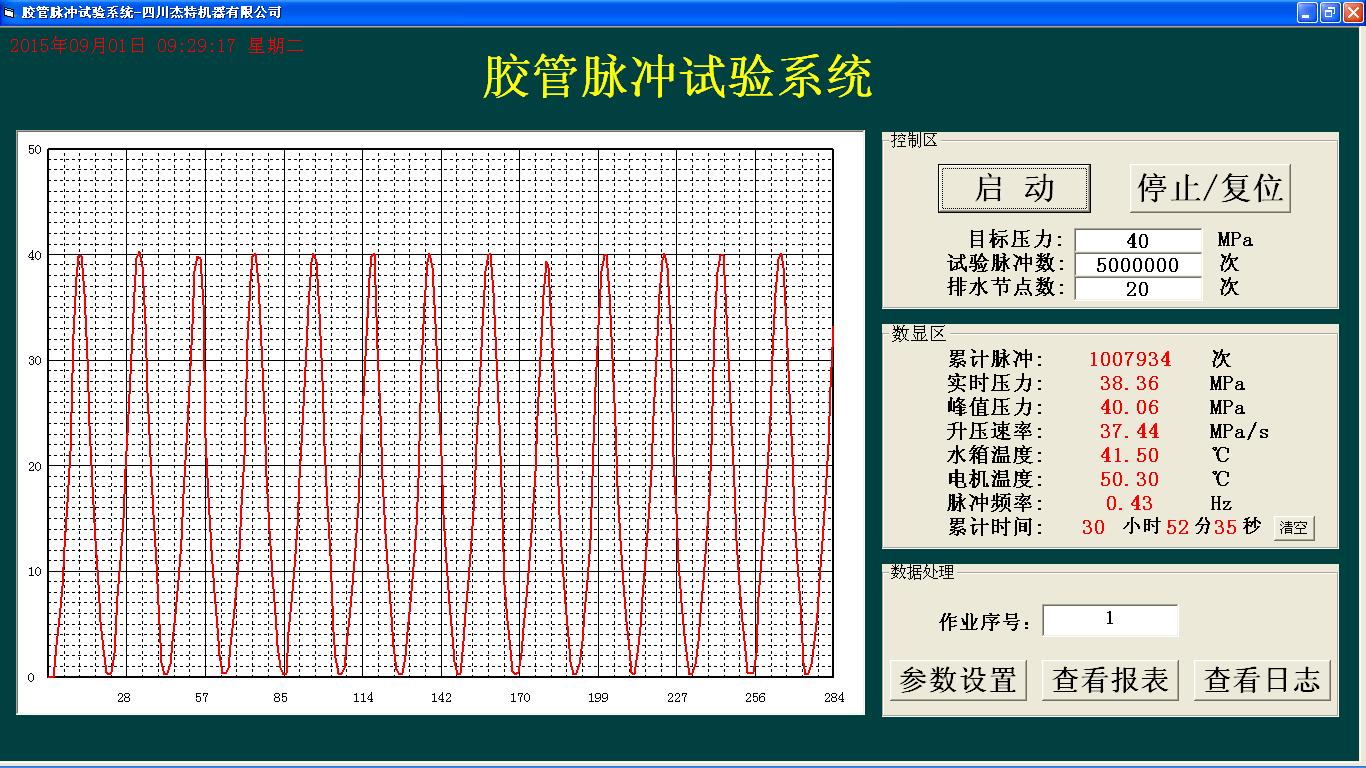
Task: Click the application icon in title bar
Action: click(x=10, y=12)
